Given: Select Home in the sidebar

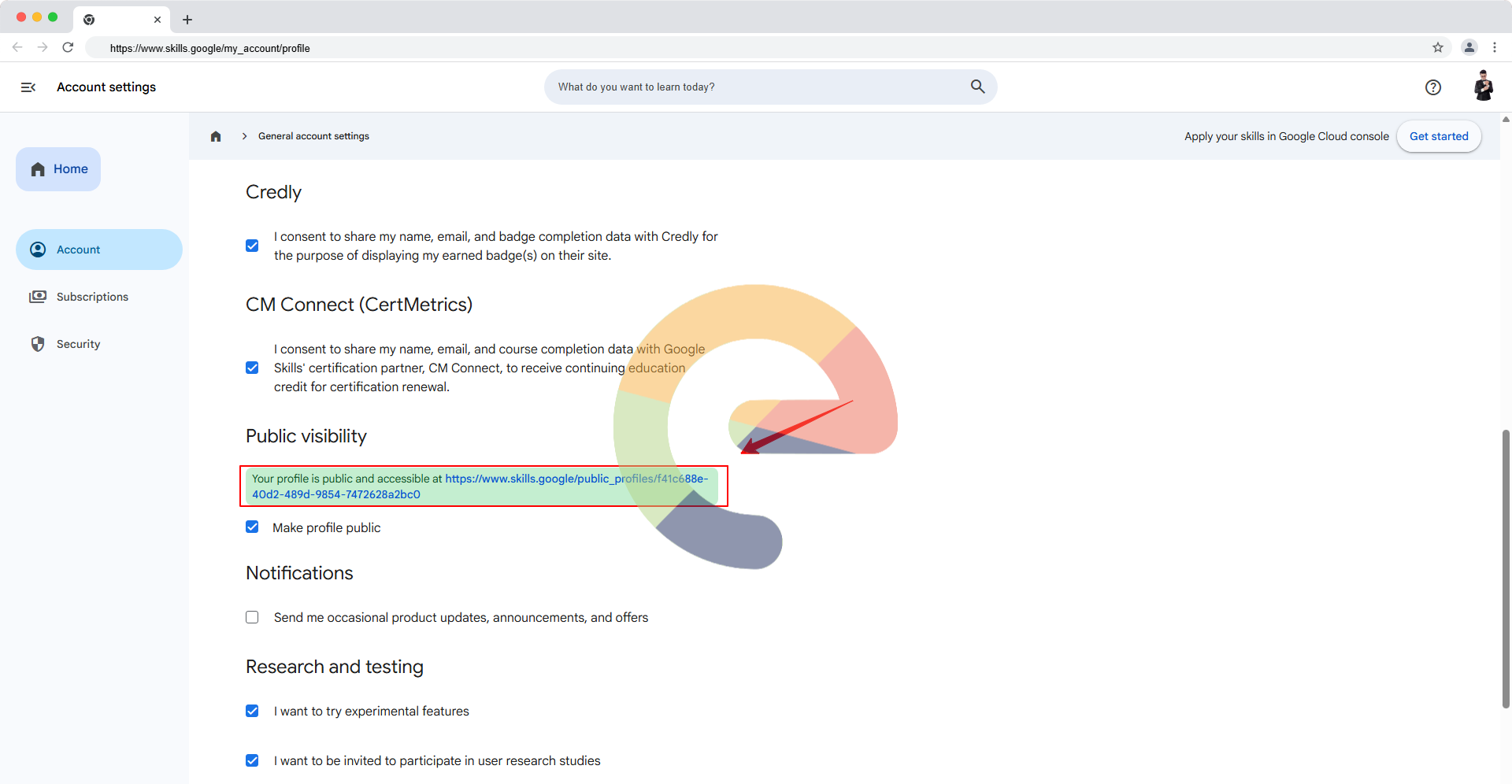Looking at the screenshot, I should [58, 169].
